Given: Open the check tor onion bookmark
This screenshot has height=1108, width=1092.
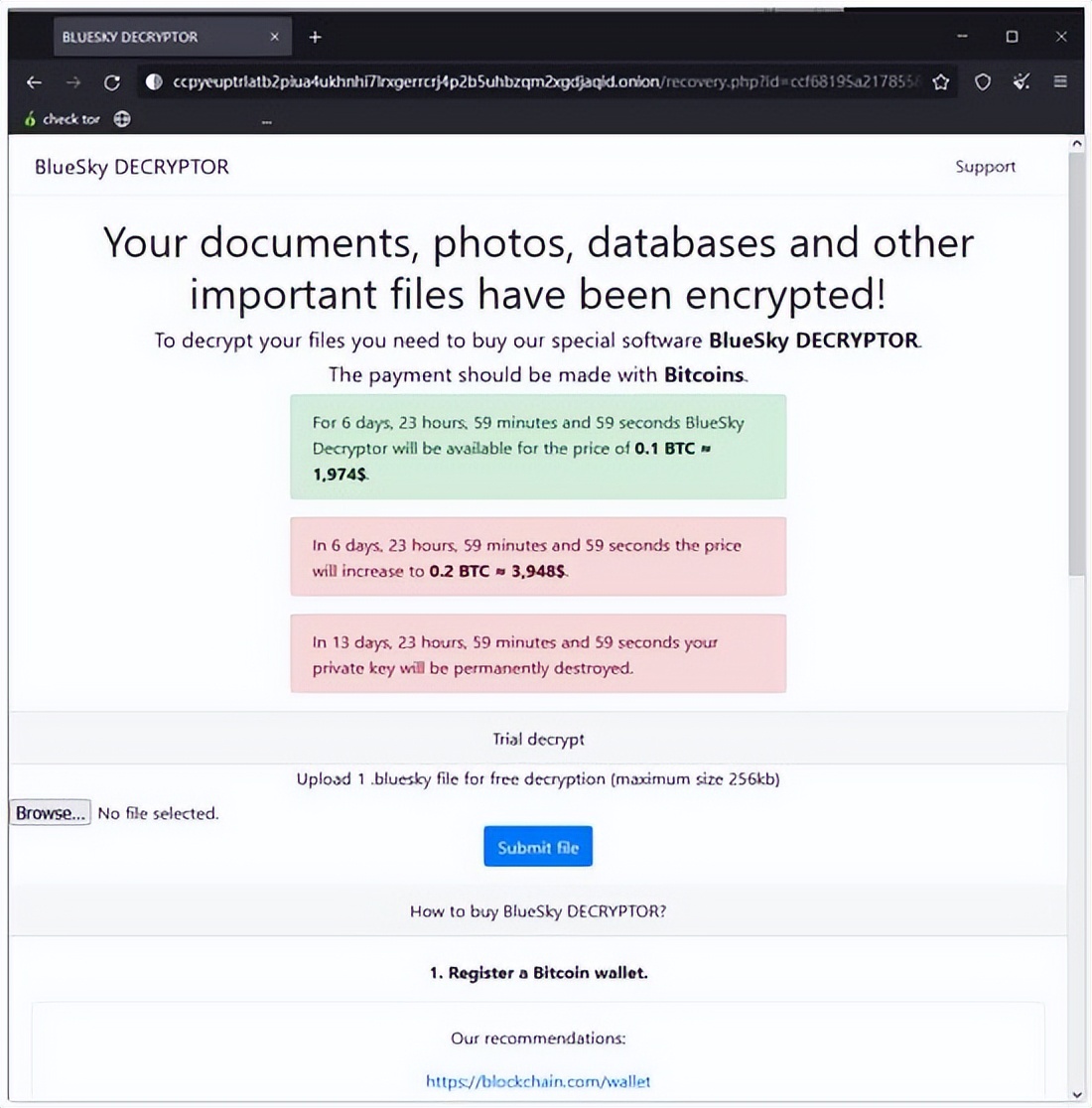Looking at the screenshot, I should pyautogui.click(x=62, y=118).
